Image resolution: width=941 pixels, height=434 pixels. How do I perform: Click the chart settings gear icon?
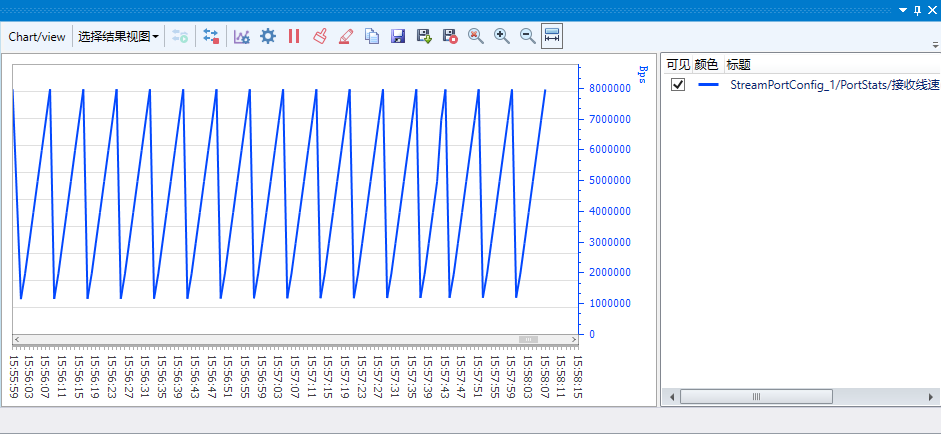click(x=267, y=36)
